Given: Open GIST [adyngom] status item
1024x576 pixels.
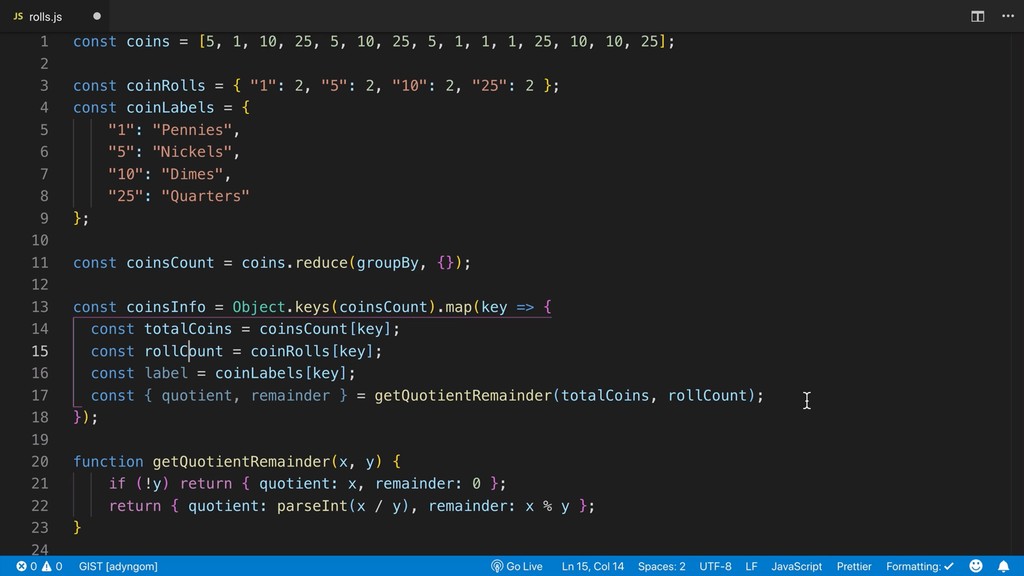Looking at the screenshot, I should point(118,566).
